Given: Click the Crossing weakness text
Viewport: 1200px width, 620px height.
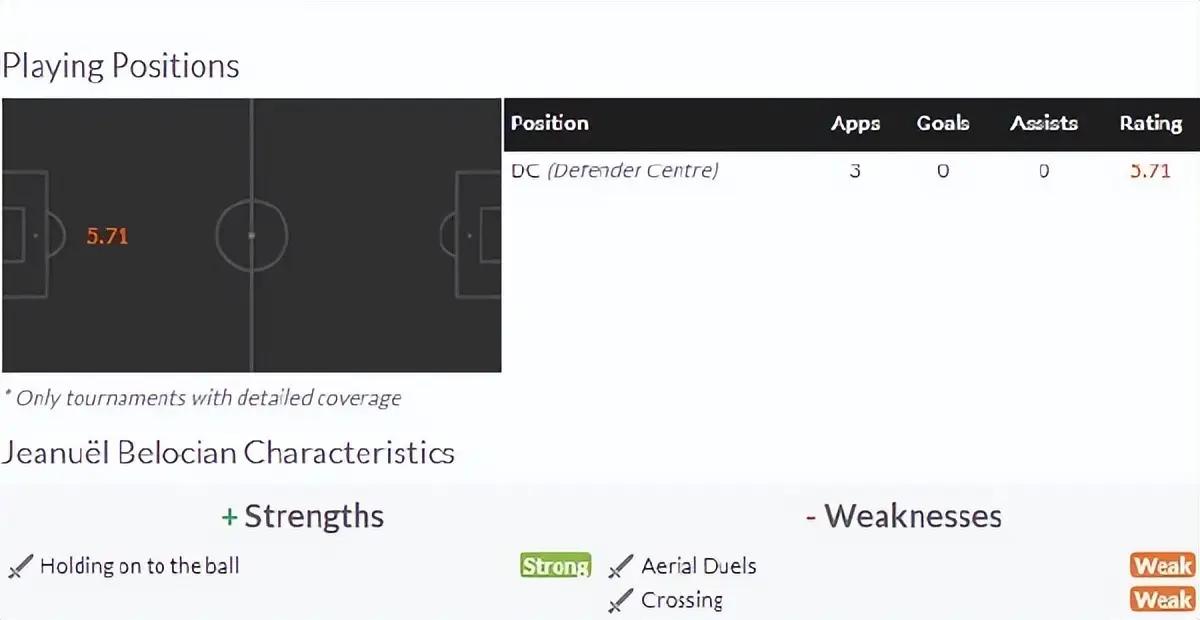Looking at the screenshot, I should click(682, 600).
